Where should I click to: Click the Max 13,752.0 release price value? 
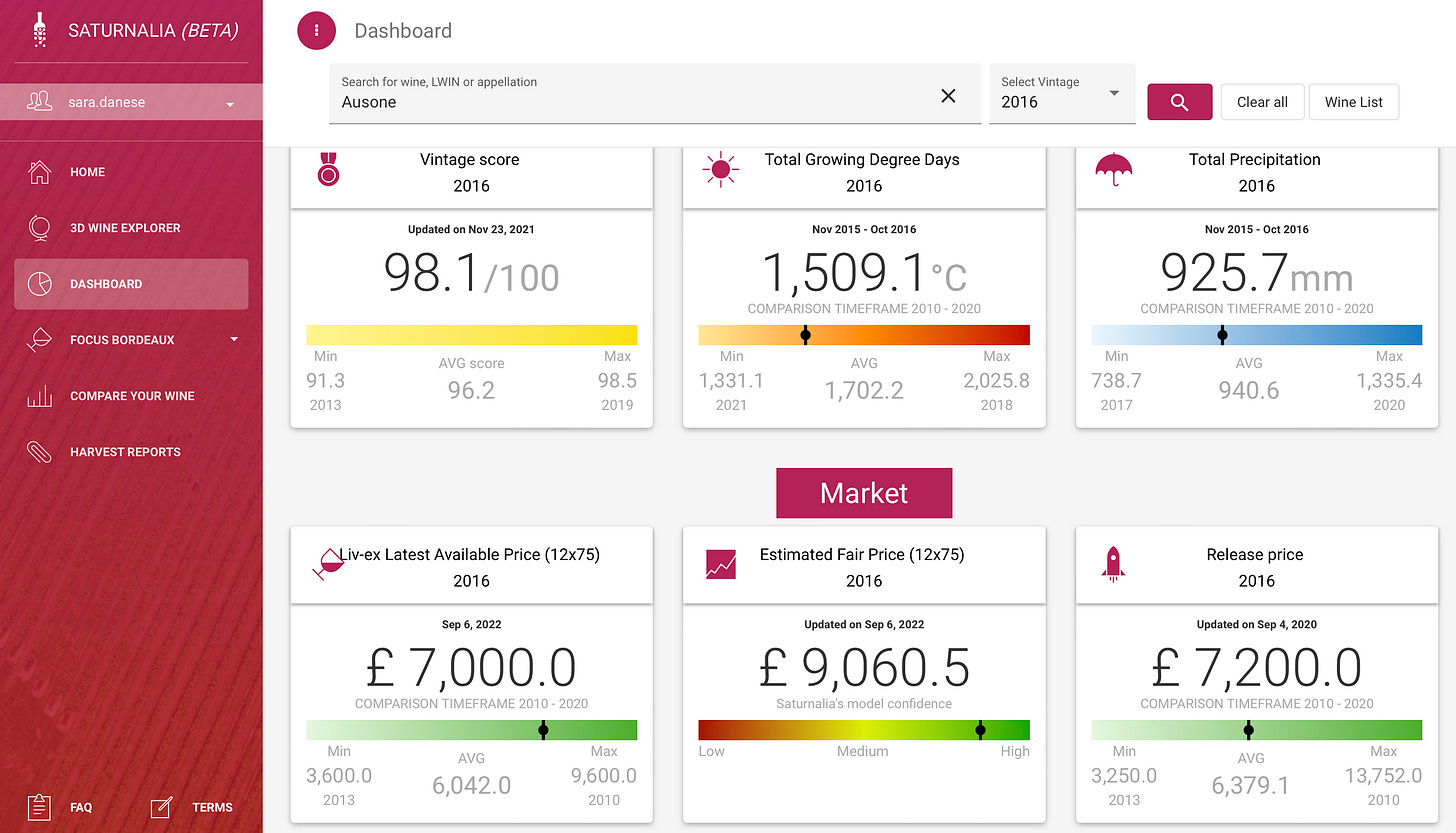click(x=1383, y=776)
